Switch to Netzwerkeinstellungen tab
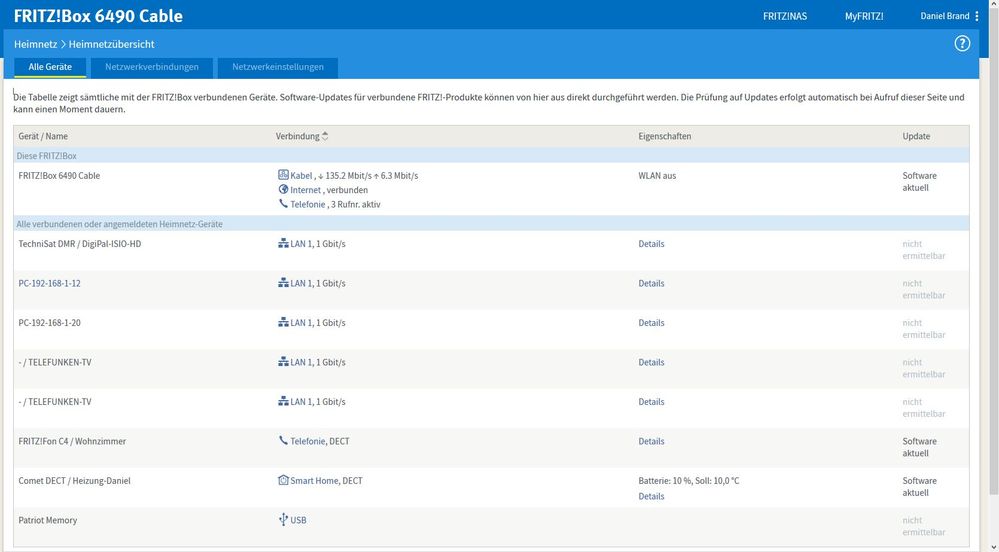This screenshot has height=552, width=999. point(278,67)
